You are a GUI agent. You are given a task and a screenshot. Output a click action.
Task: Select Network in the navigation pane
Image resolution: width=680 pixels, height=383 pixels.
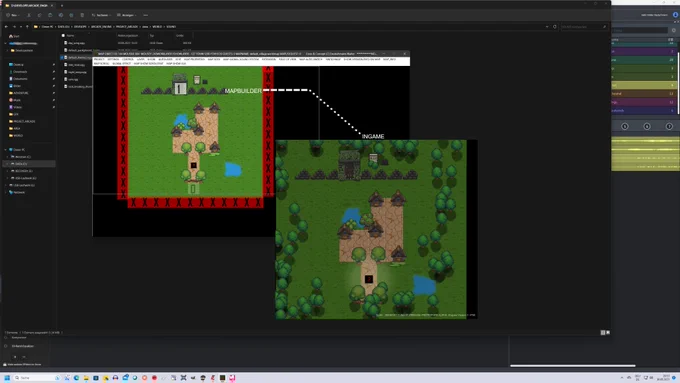(x=19, y=192)
